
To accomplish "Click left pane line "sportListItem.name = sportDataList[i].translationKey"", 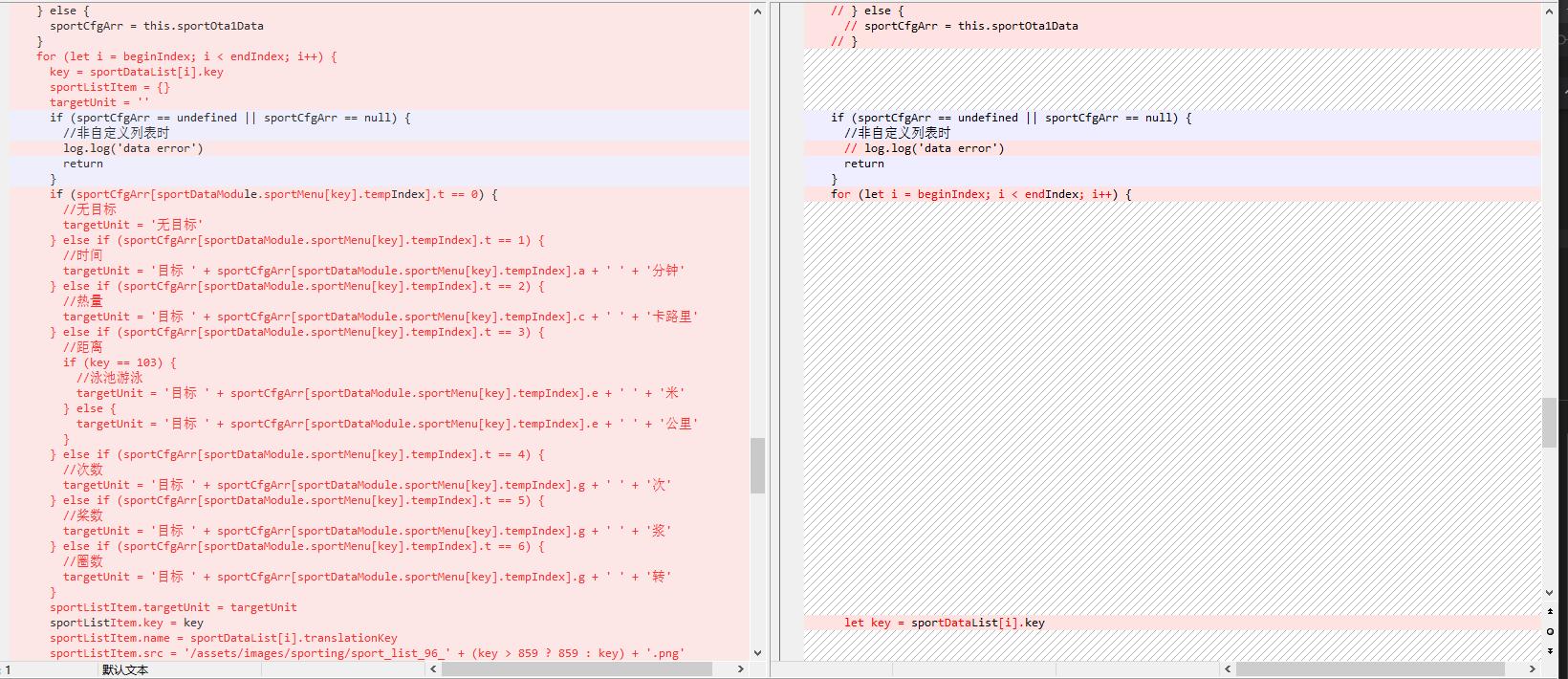I will [x=224, y=638].
